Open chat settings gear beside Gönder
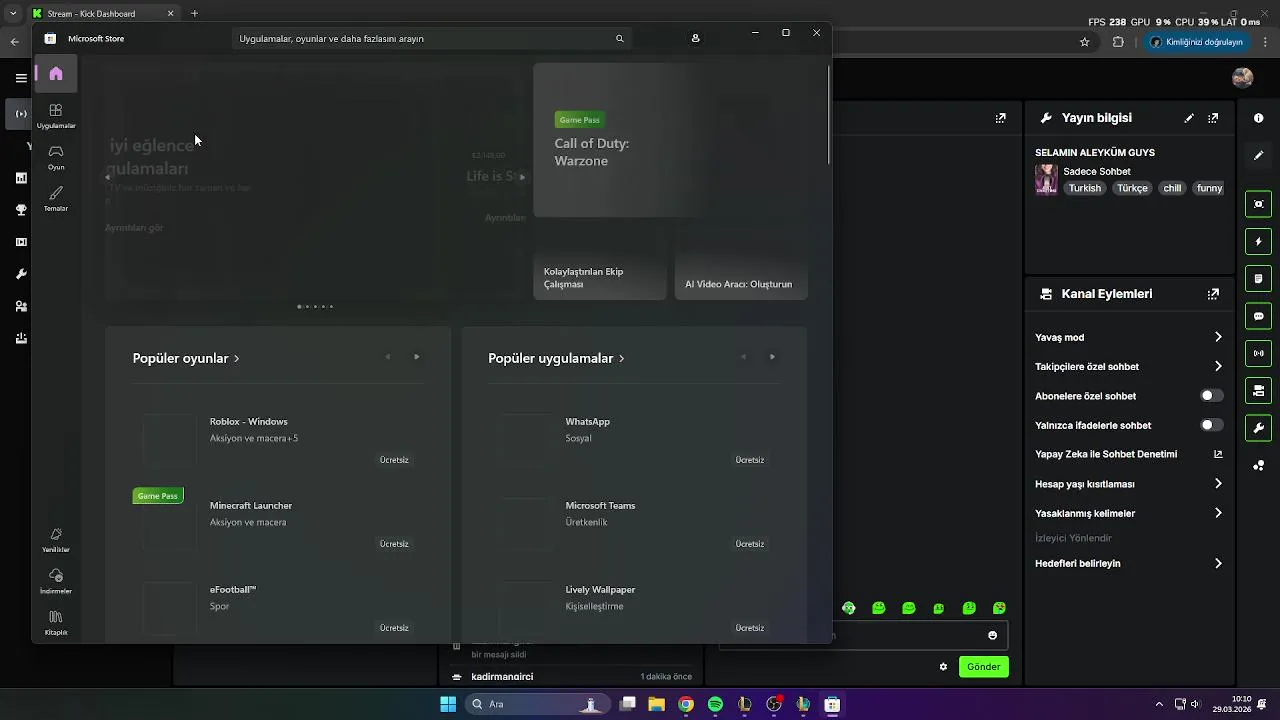1280x720 pixels. (943, 667)
